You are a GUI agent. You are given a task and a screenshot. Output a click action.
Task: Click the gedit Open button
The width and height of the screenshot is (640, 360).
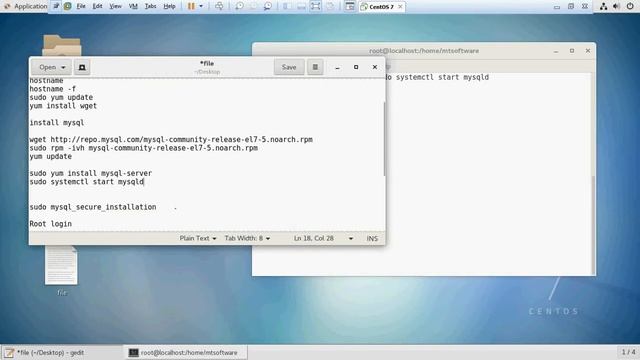(x=48, y=67)
